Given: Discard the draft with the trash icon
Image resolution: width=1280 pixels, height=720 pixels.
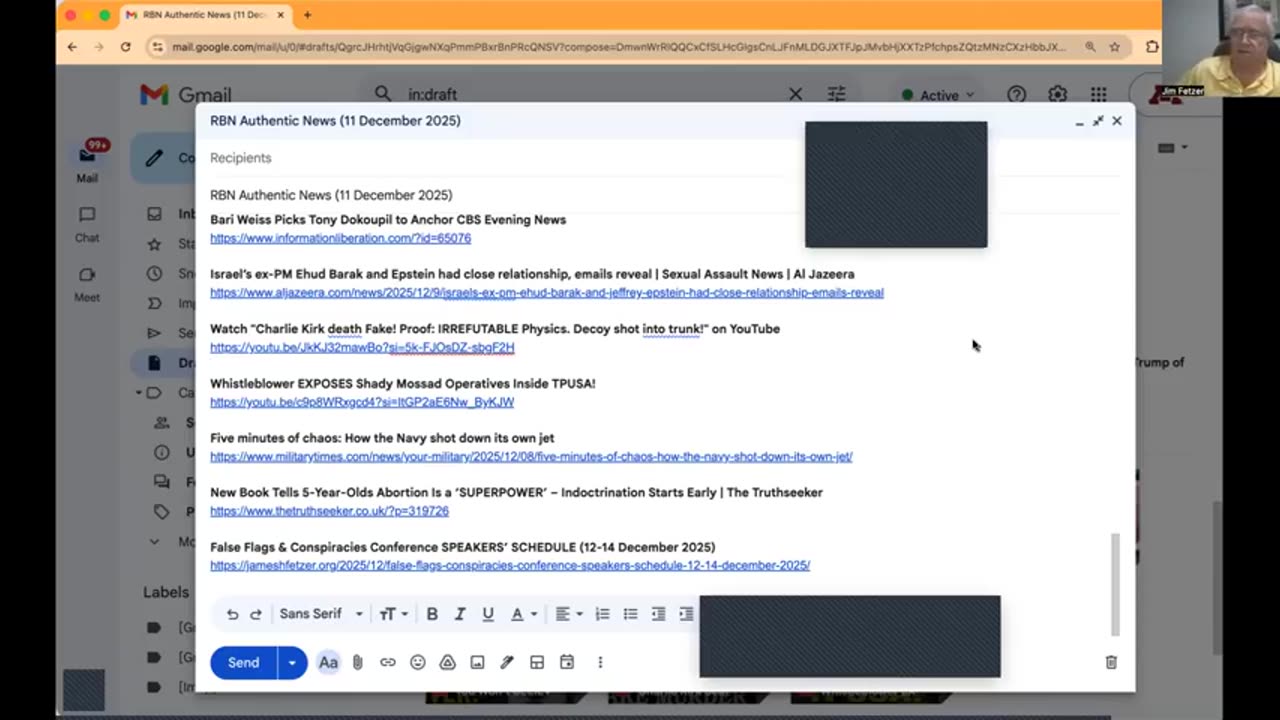Looking at the screenshot, I should (1111, 662).
